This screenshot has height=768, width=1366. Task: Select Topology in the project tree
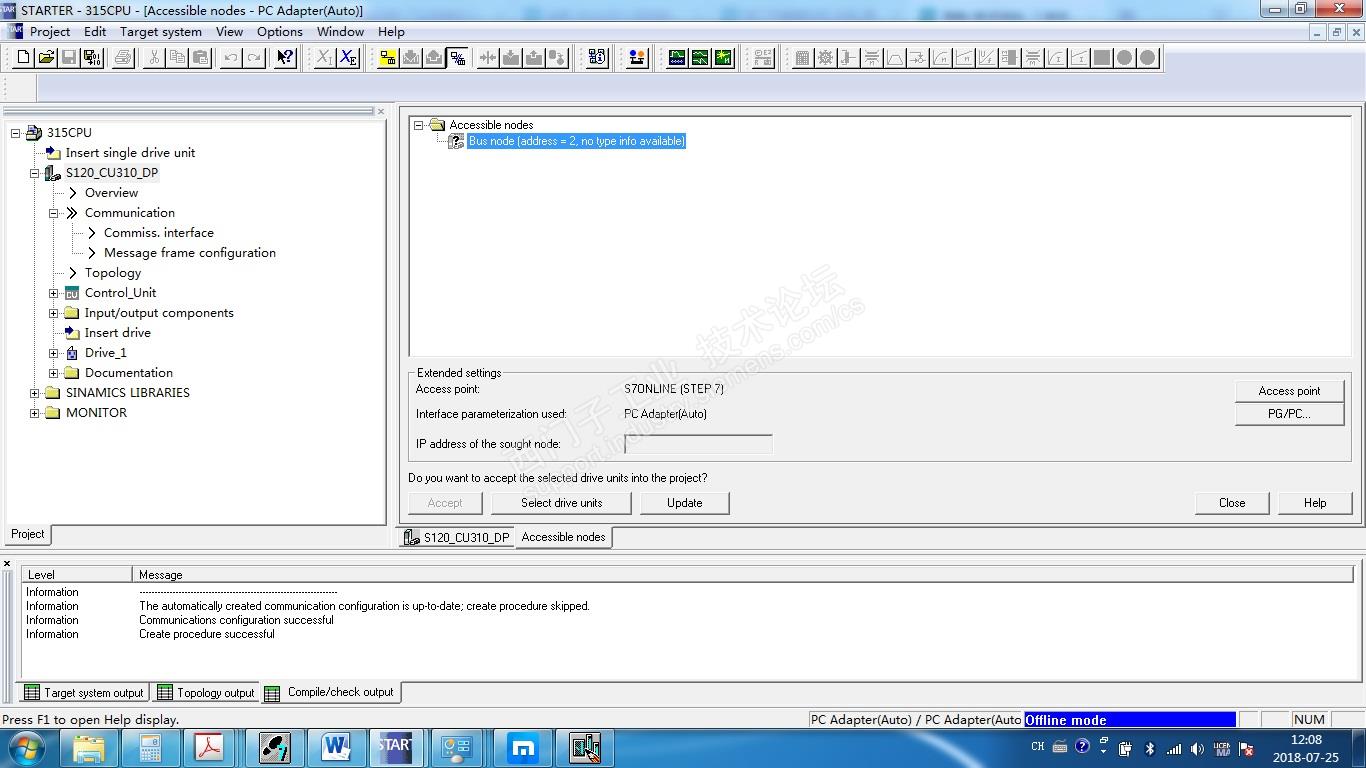coord(113,273)
